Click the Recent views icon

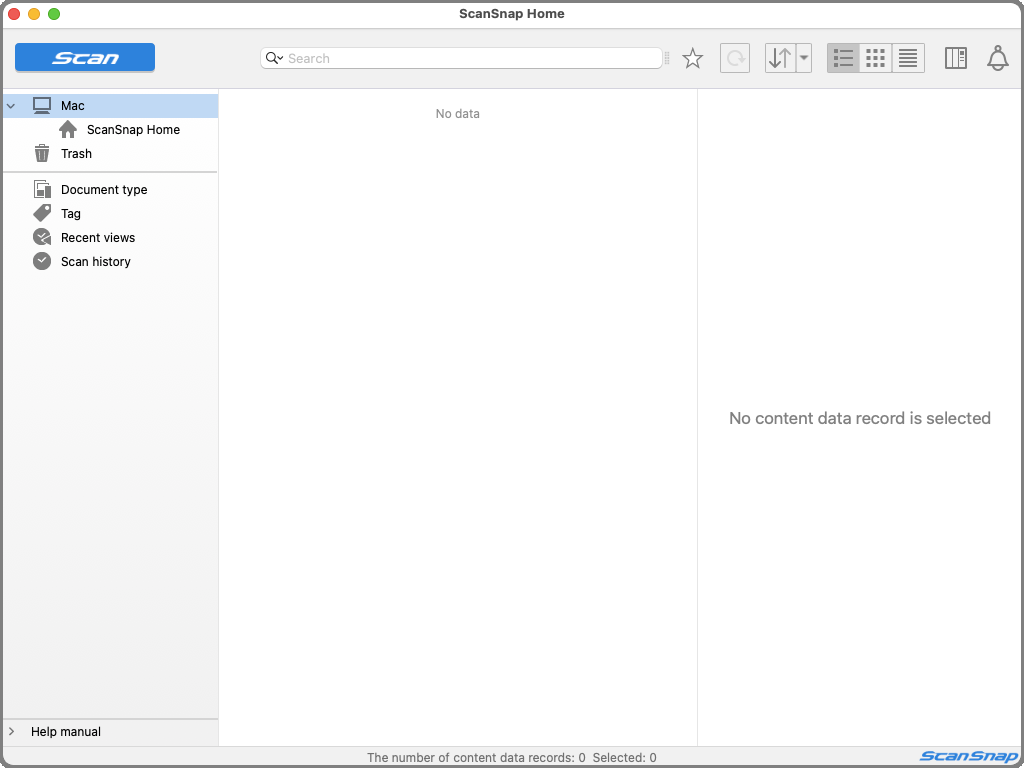42,237
